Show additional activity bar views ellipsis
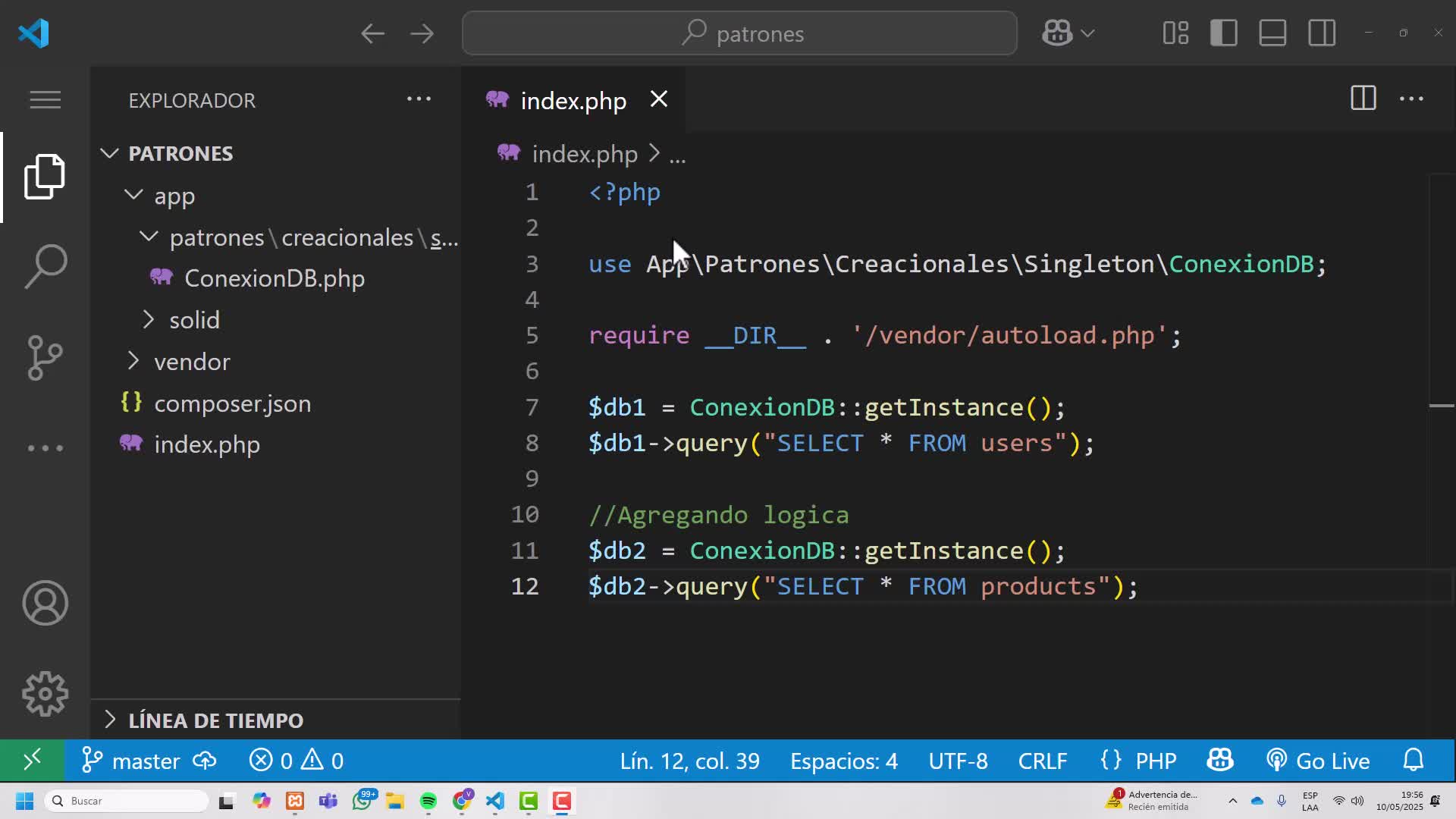This screenshot has height=819, width=1456. pos(45,447)
